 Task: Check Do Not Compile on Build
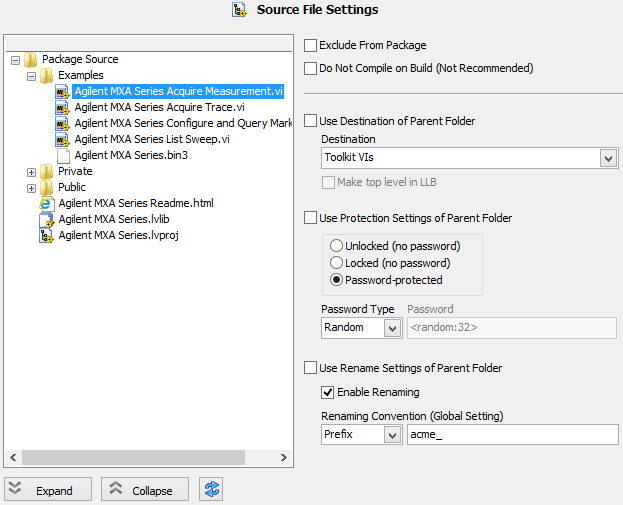[310, 68]
